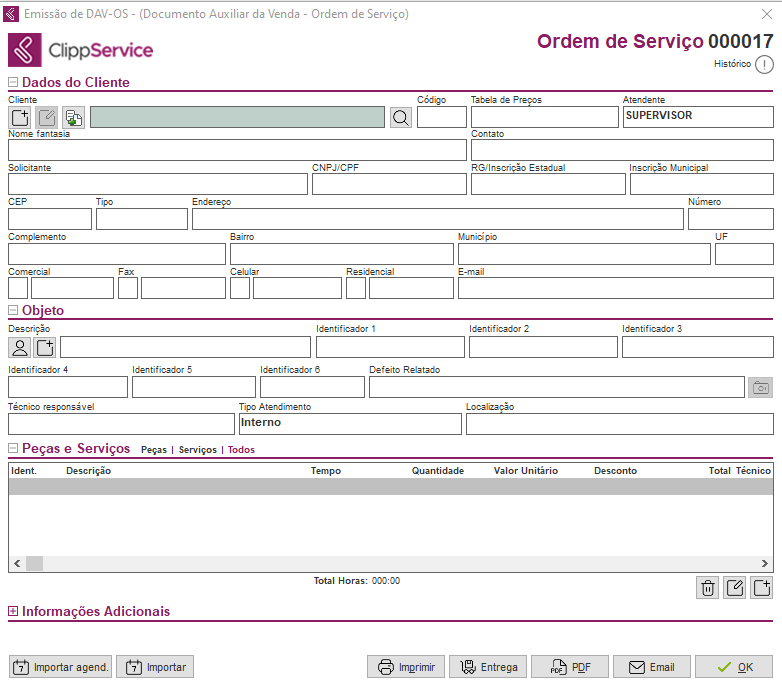
Task: Click the add object icon beside Descrição
Action: click(x=45, y=347)
